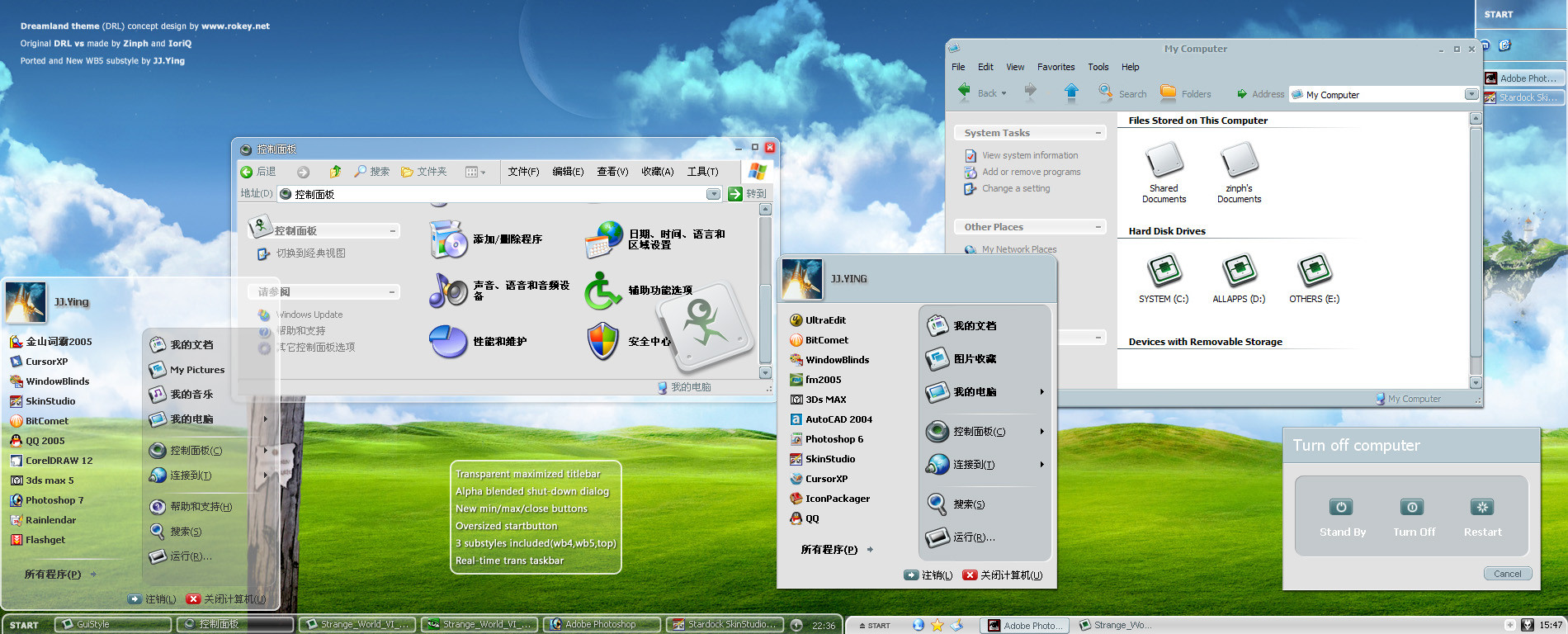Screen dimensions: 1568x634
Task: Expand the My Computer address dropdown
Action: pyautogui.click(x=1471, y=94)
